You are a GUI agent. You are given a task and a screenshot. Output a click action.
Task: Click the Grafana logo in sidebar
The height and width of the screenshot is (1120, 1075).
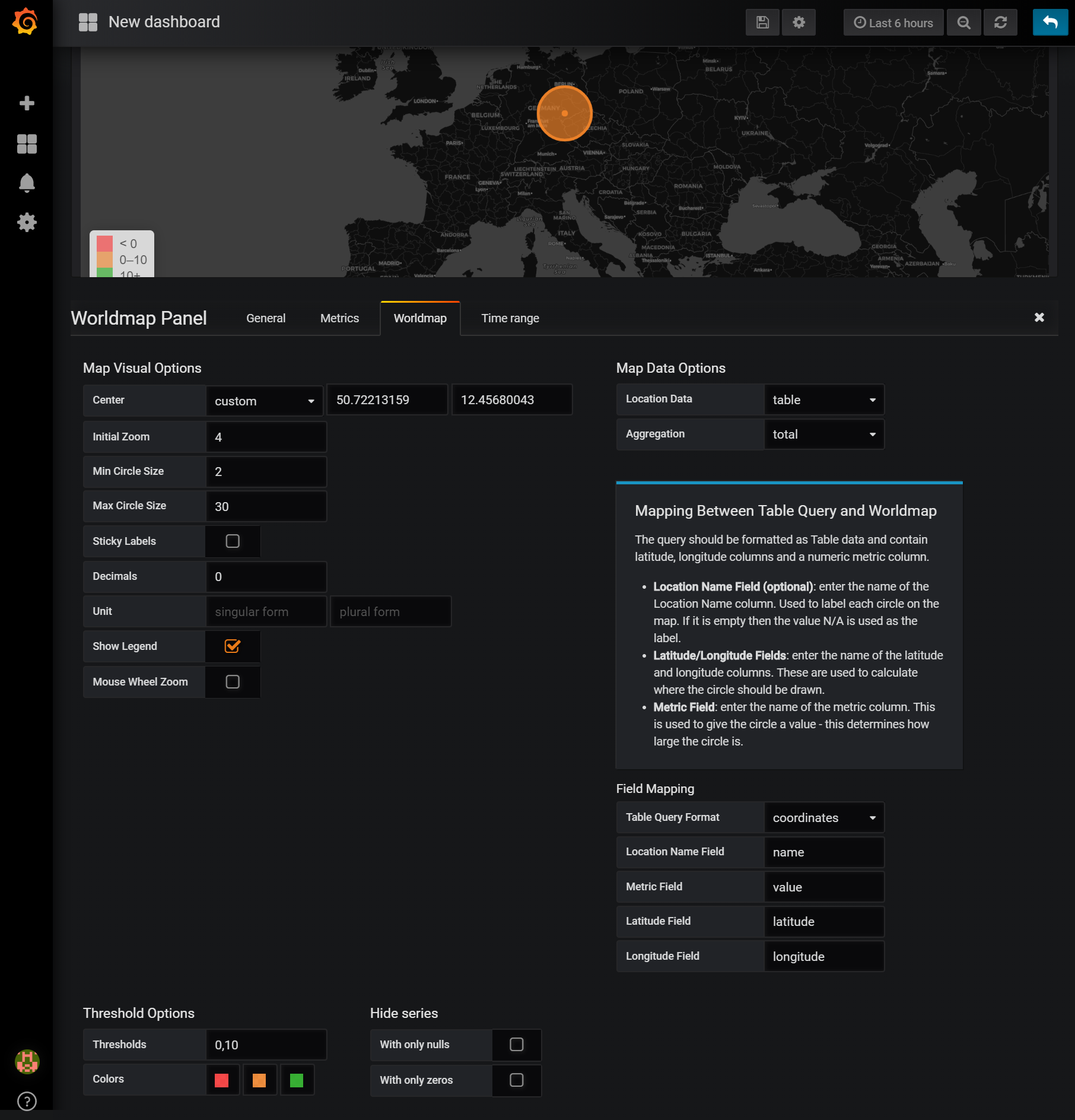click(26, 22)
